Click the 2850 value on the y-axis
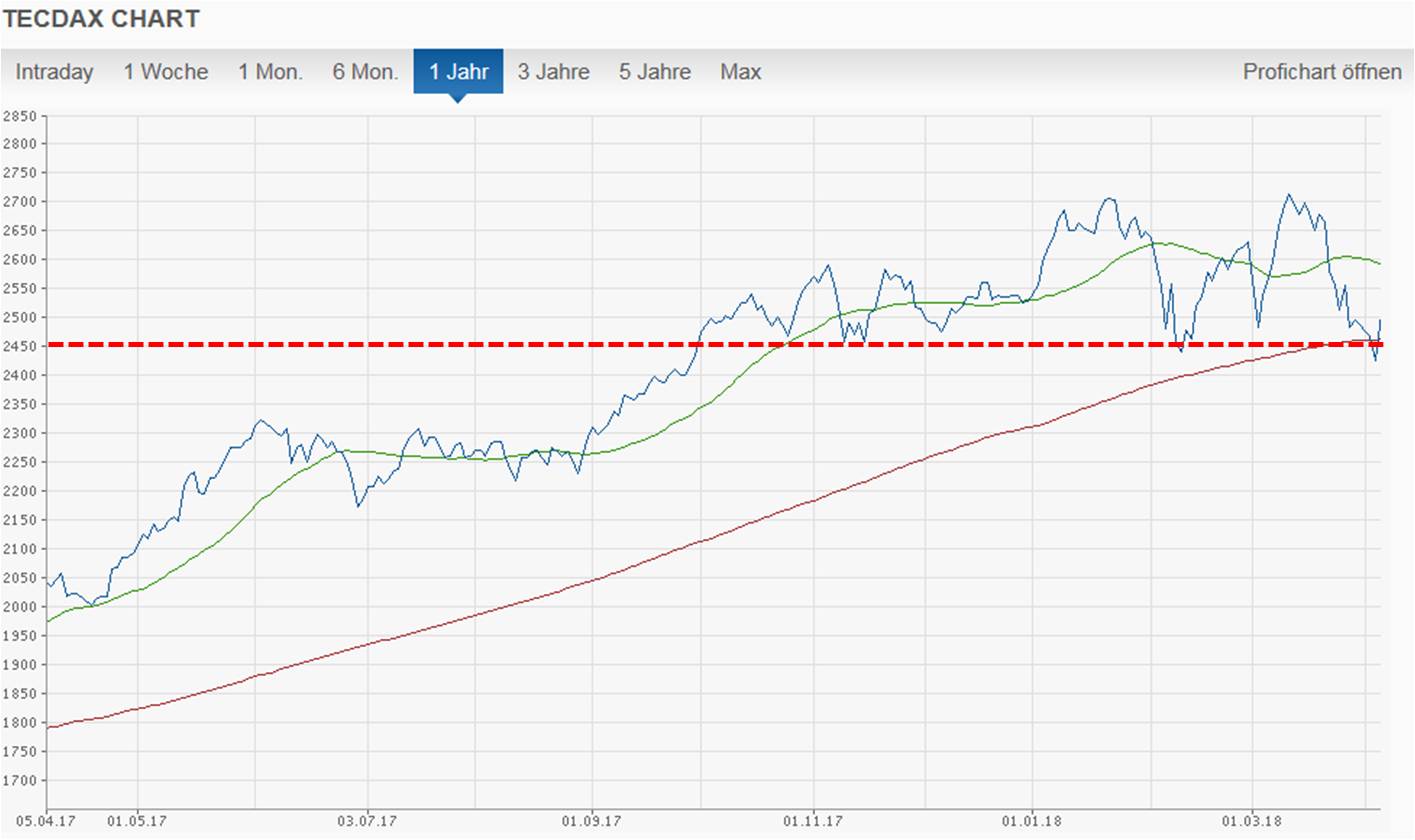 (x=20, y=116)
